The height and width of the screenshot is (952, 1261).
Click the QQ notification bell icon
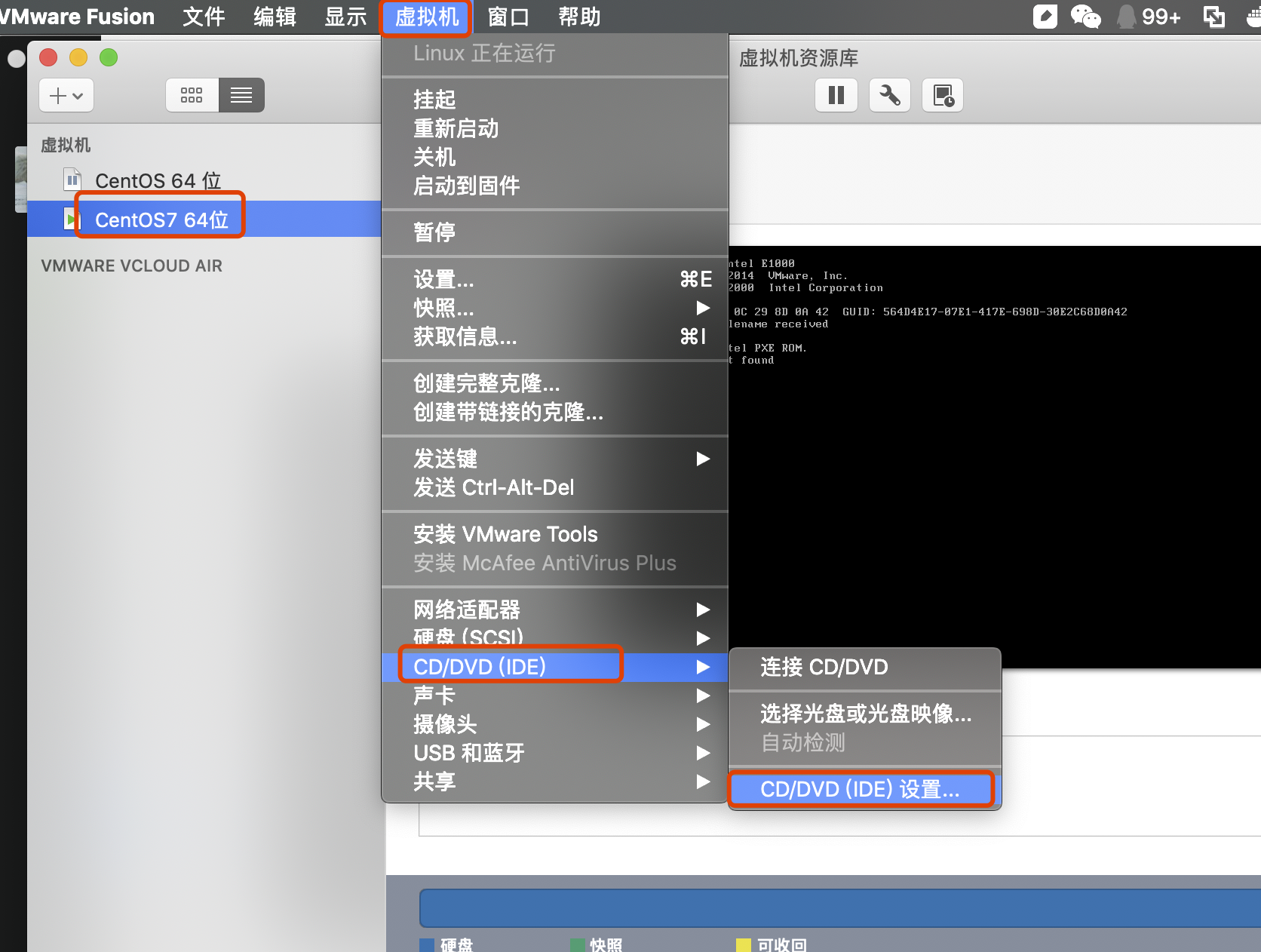coord(1126,16)
